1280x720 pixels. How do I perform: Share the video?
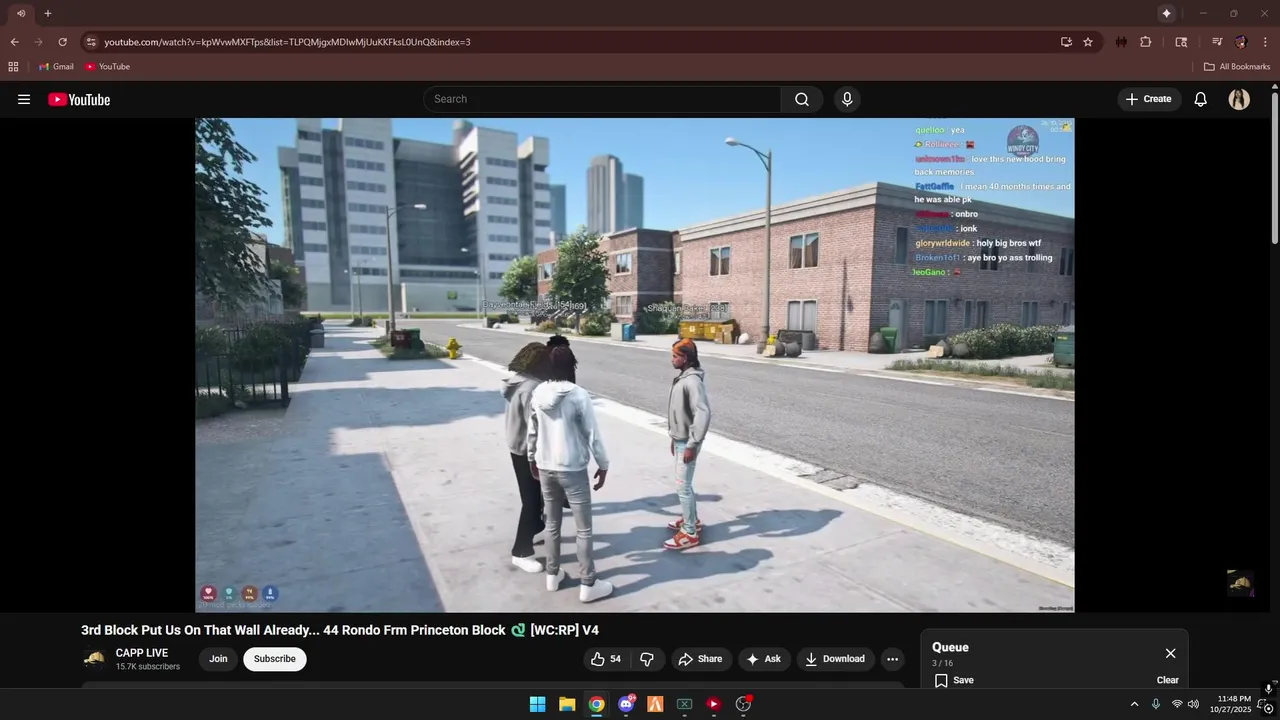(x=700, y=659)
